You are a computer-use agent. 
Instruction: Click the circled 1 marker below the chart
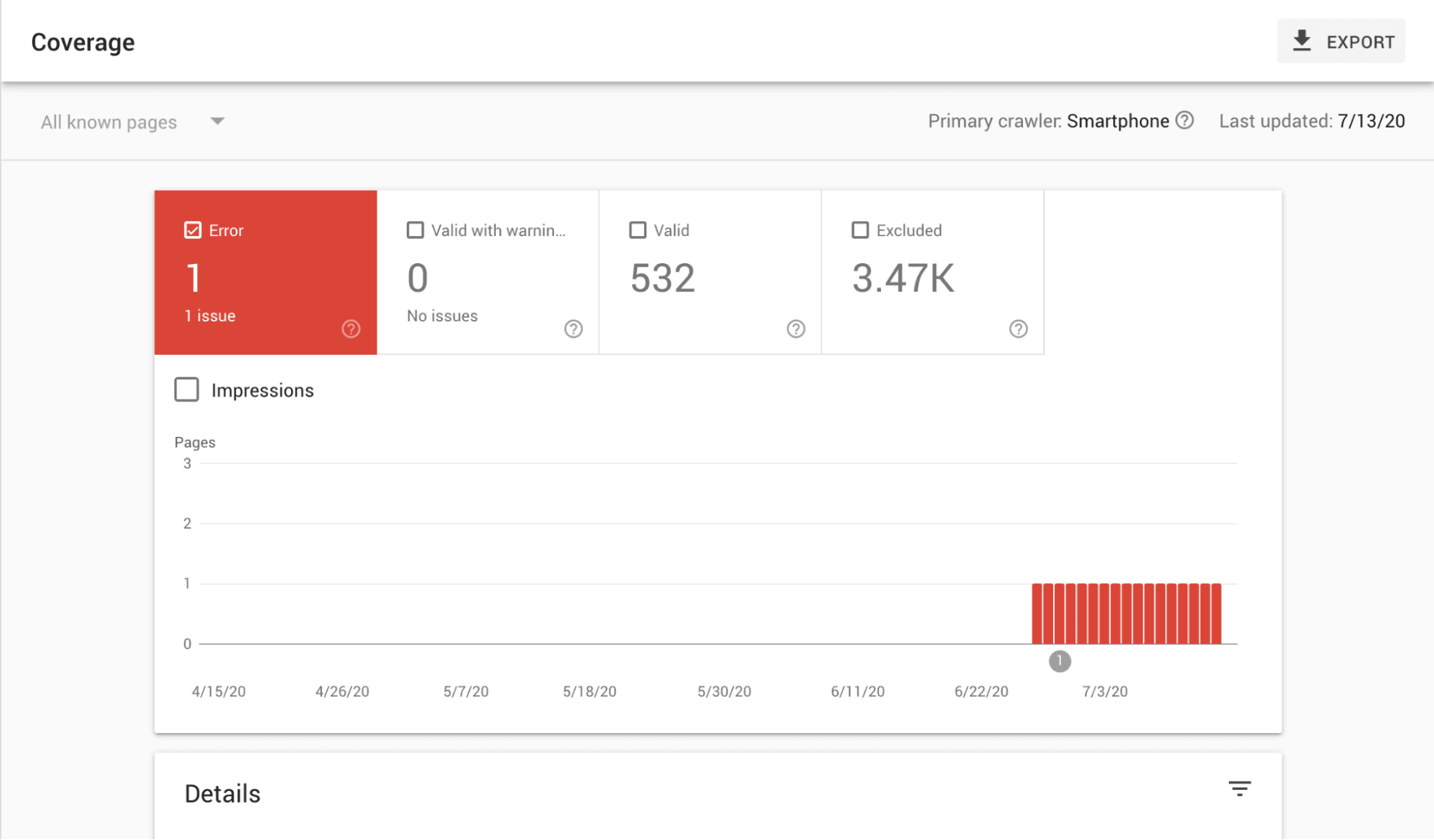pyautogui.click(x=1060, y=661)
